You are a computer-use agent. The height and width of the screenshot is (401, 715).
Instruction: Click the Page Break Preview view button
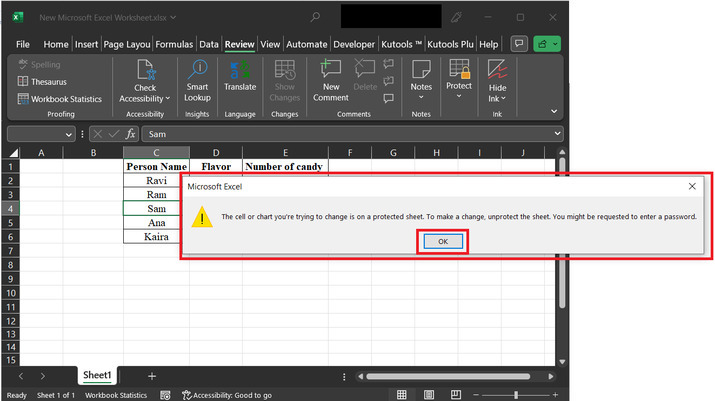click(455, 395)
